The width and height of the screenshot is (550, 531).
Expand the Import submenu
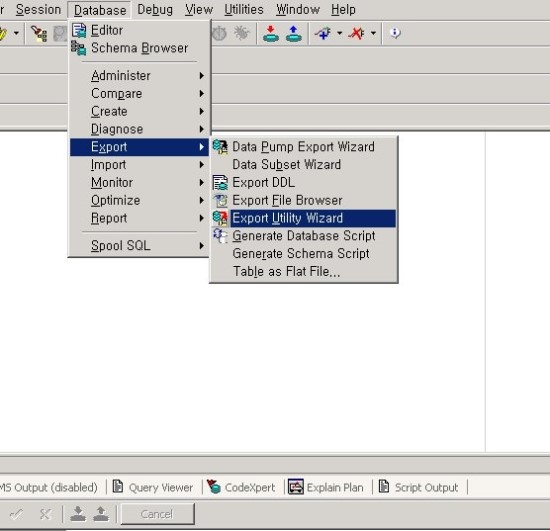140,165
